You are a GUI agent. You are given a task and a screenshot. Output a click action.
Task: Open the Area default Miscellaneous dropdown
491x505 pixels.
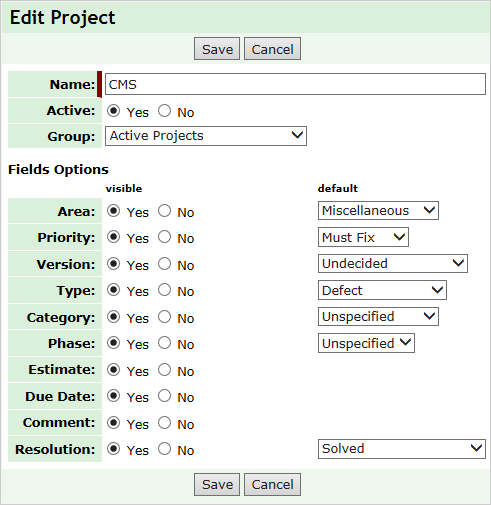tap(378, 210)
